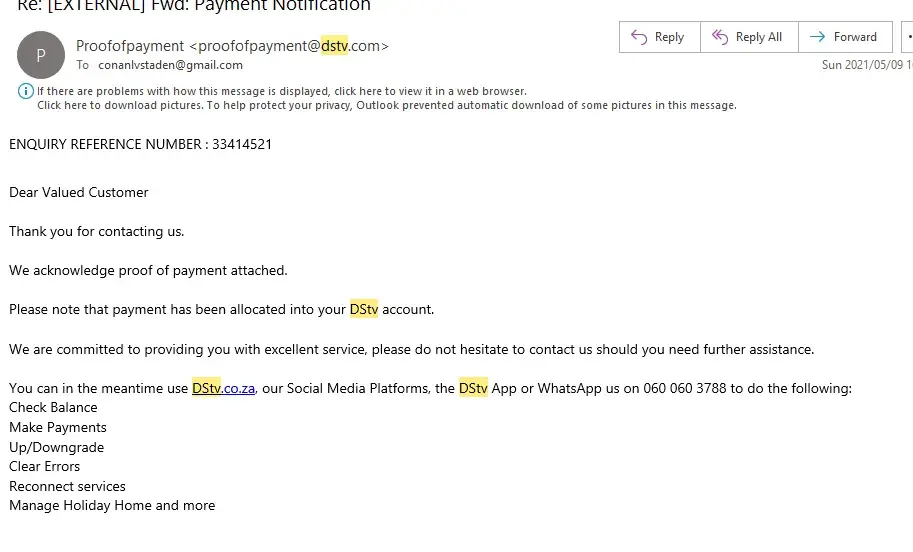Click the sender's avatar circle "P"

tap(40, 56)
